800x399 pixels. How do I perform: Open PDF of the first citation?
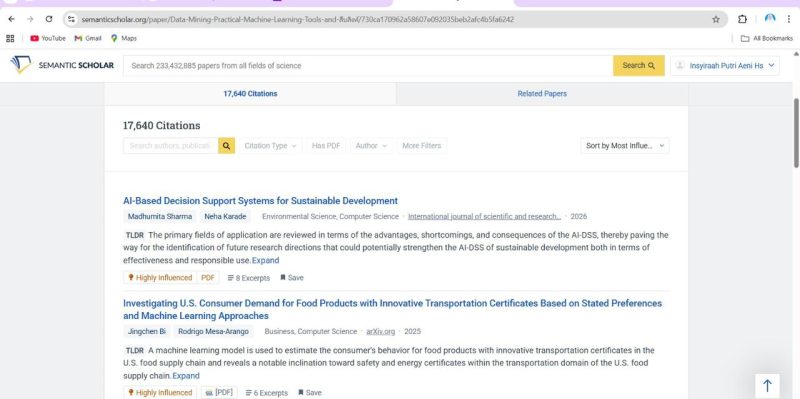coord(208,278)
